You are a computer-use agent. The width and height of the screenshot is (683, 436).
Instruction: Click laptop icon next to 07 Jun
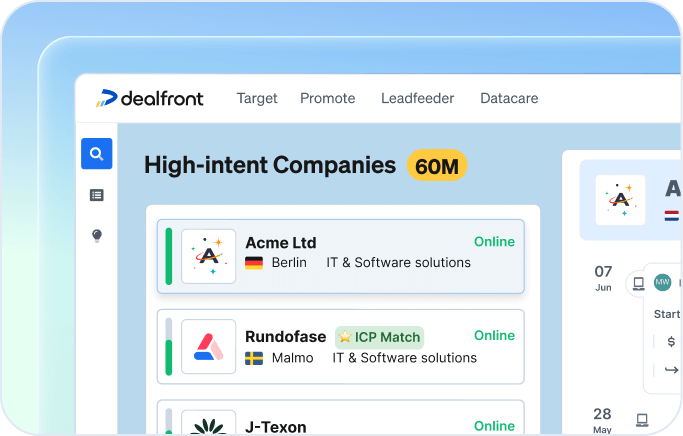coord(639,284)
